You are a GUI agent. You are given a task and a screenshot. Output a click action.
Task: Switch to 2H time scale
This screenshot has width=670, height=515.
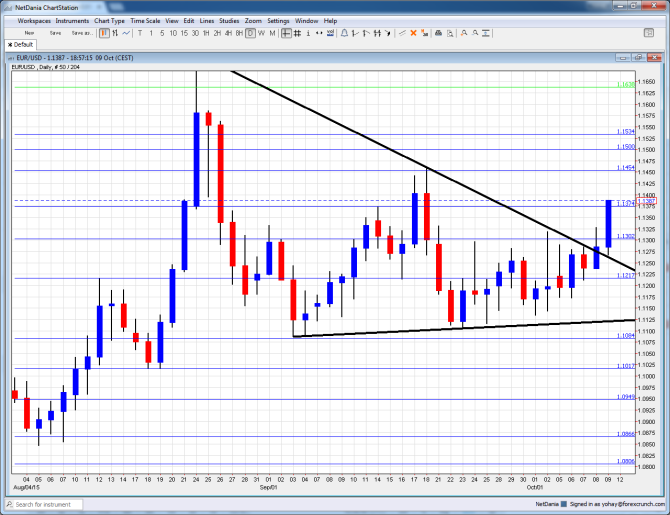coord(217,33)
